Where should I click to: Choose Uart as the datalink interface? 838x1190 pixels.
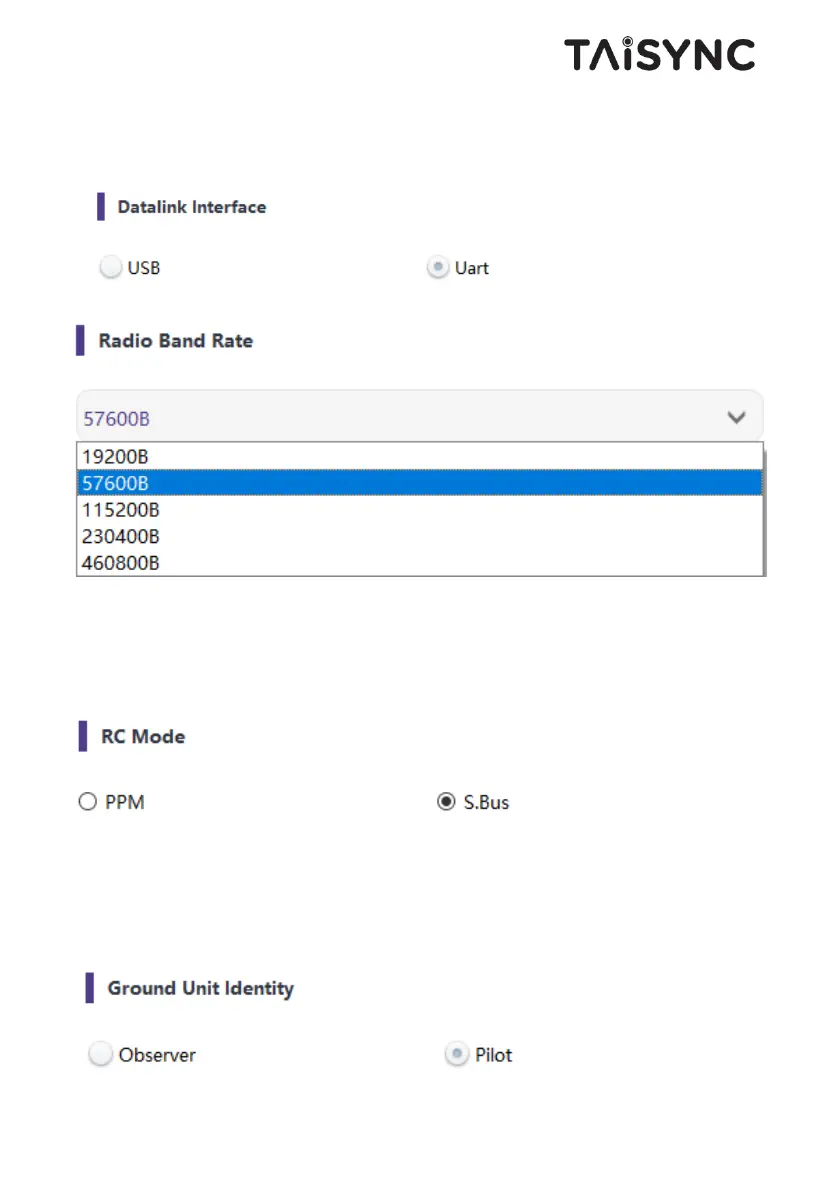(x=438, y=268)
